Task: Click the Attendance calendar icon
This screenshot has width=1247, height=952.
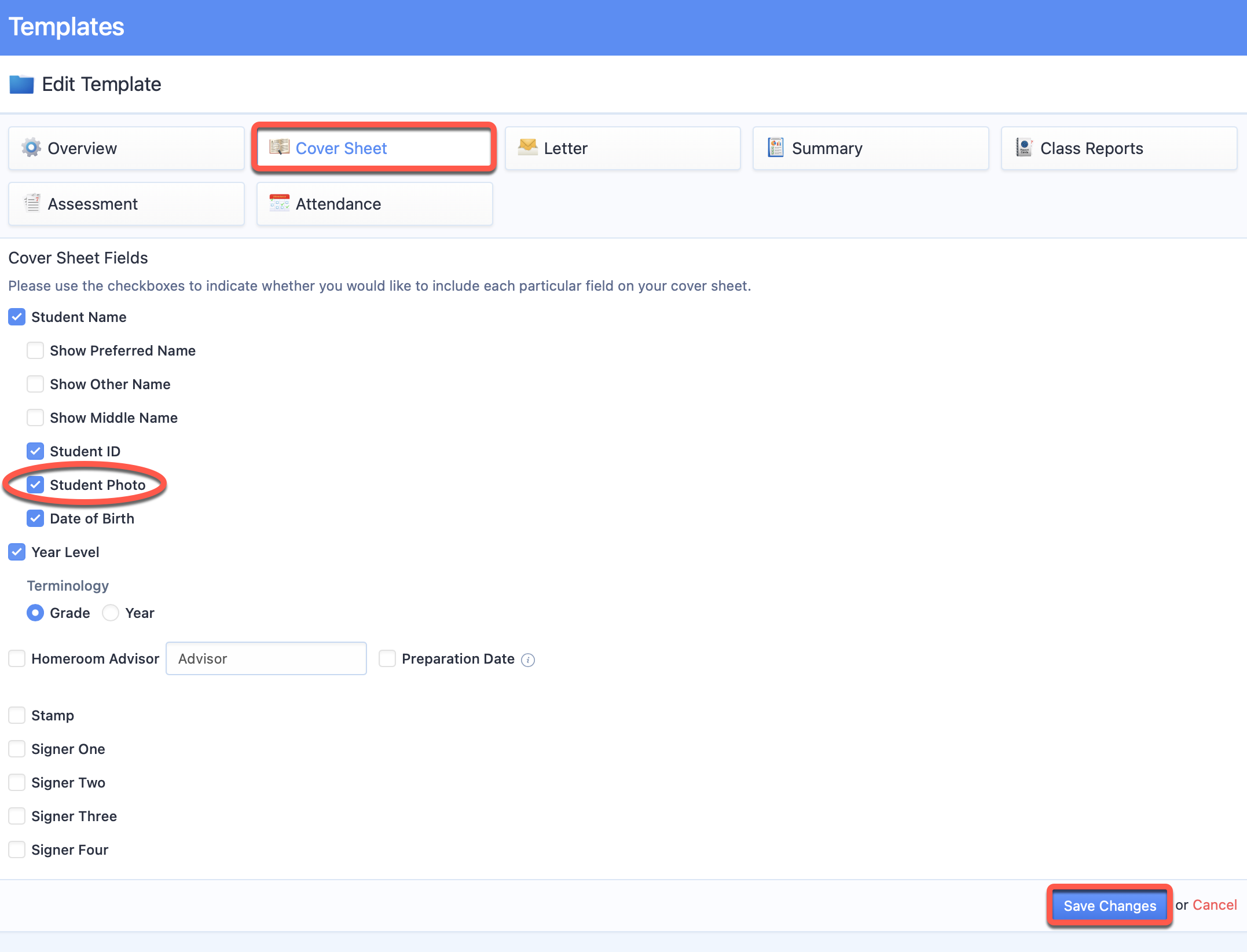Action: pos(280,203)
